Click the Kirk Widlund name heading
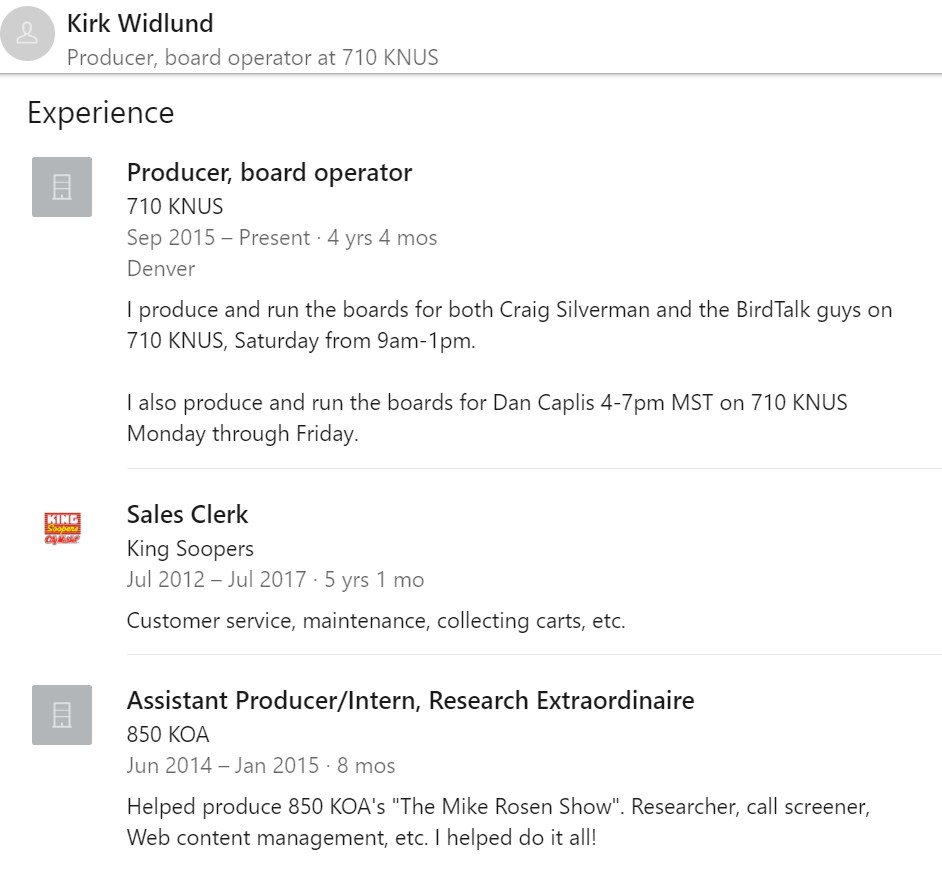This screenshot has height=872, width=942. pos(140,23)
